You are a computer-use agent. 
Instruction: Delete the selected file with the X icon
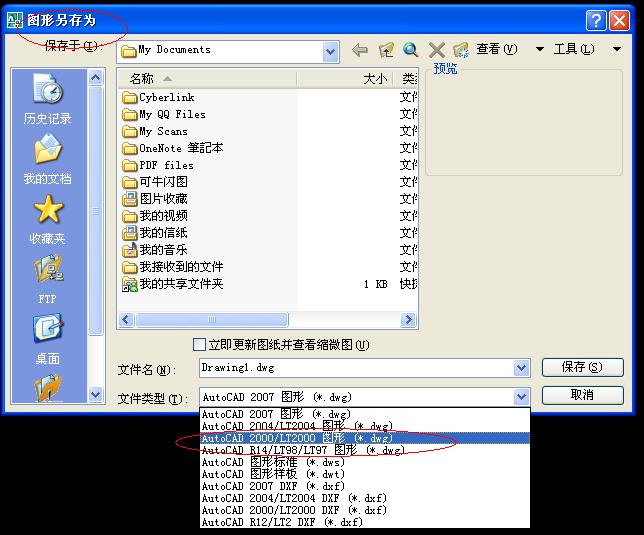[437, 50]
